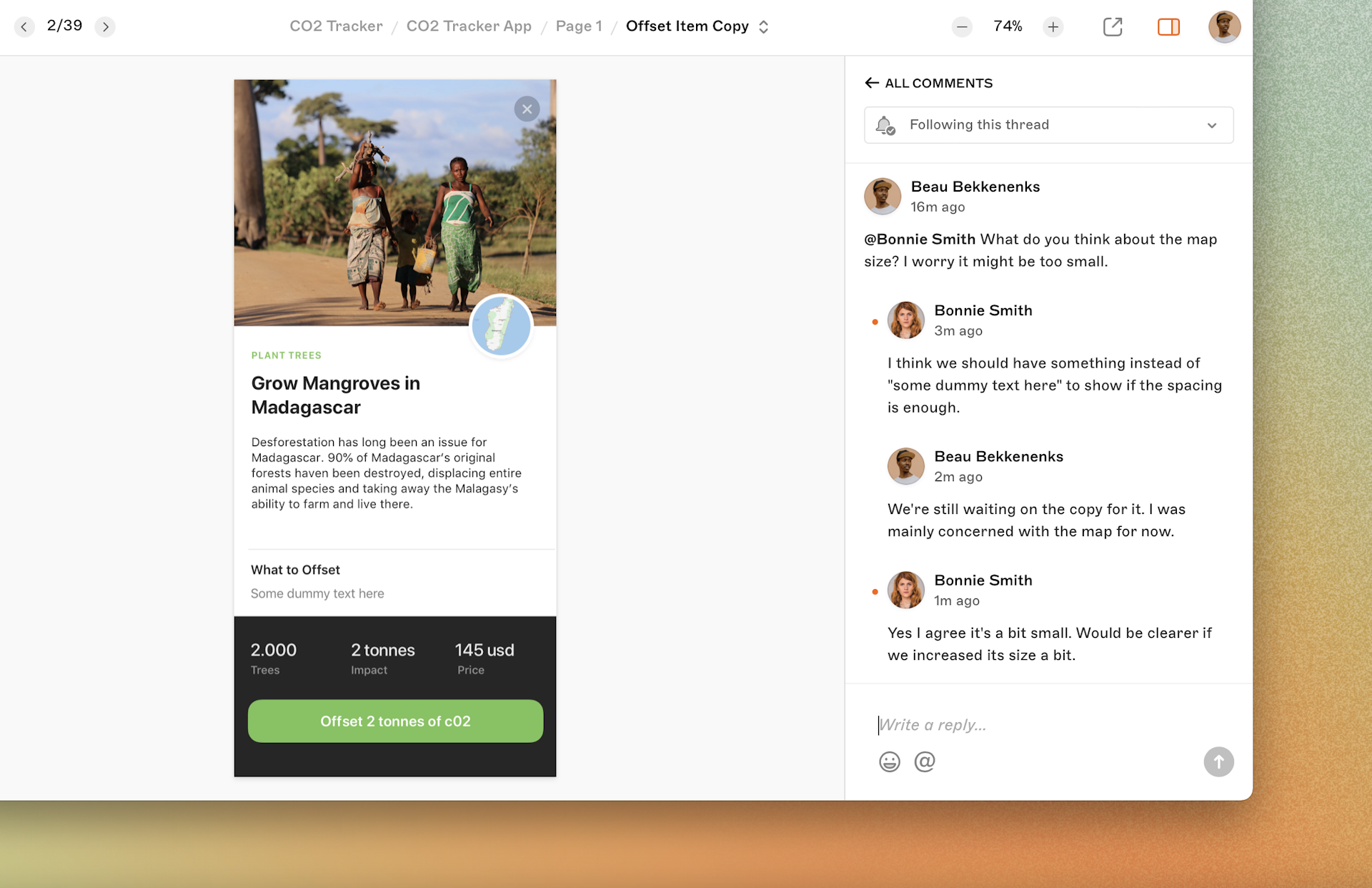Open CO2 Tracker breadcrumb
Viewport: 1372px width, 888px height.
336,26
